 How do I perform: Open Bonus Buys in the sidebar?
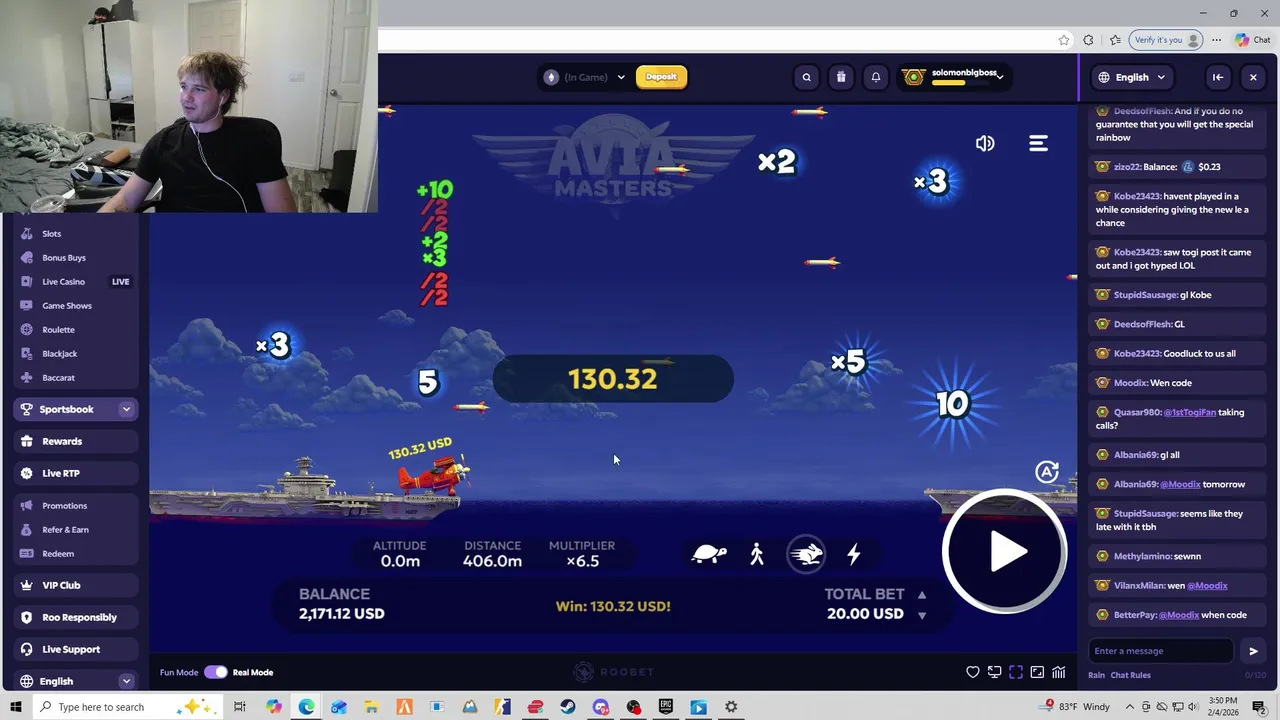[x=64, y=258]
